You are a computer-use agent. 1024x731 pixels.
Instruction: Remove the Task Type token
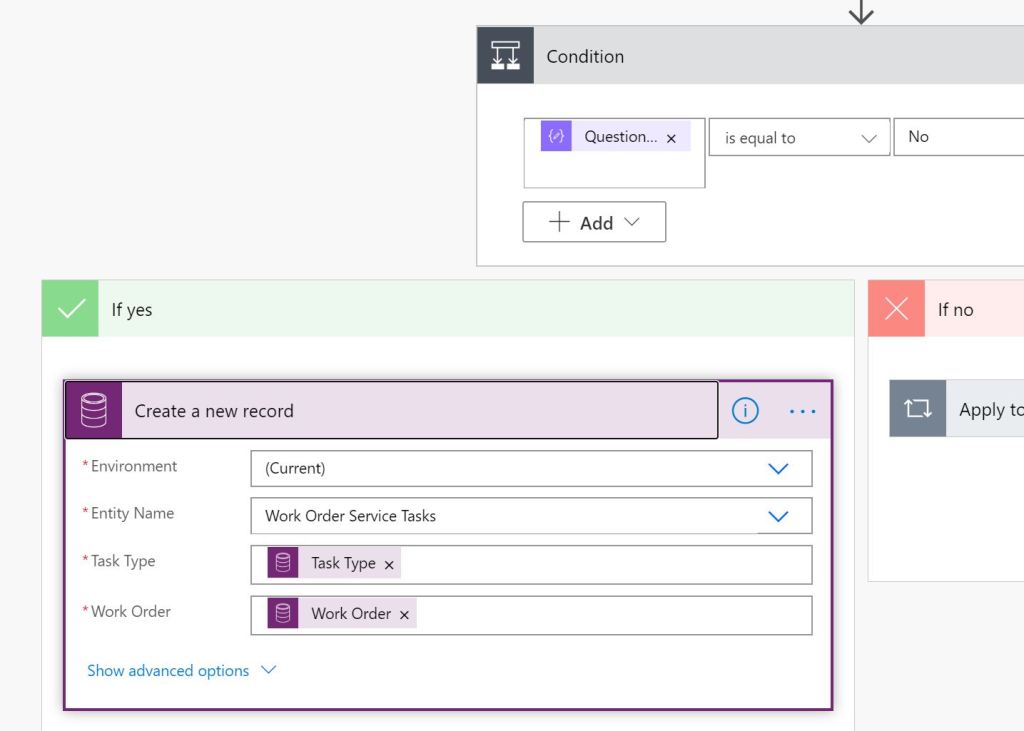[x=390, y=565]
